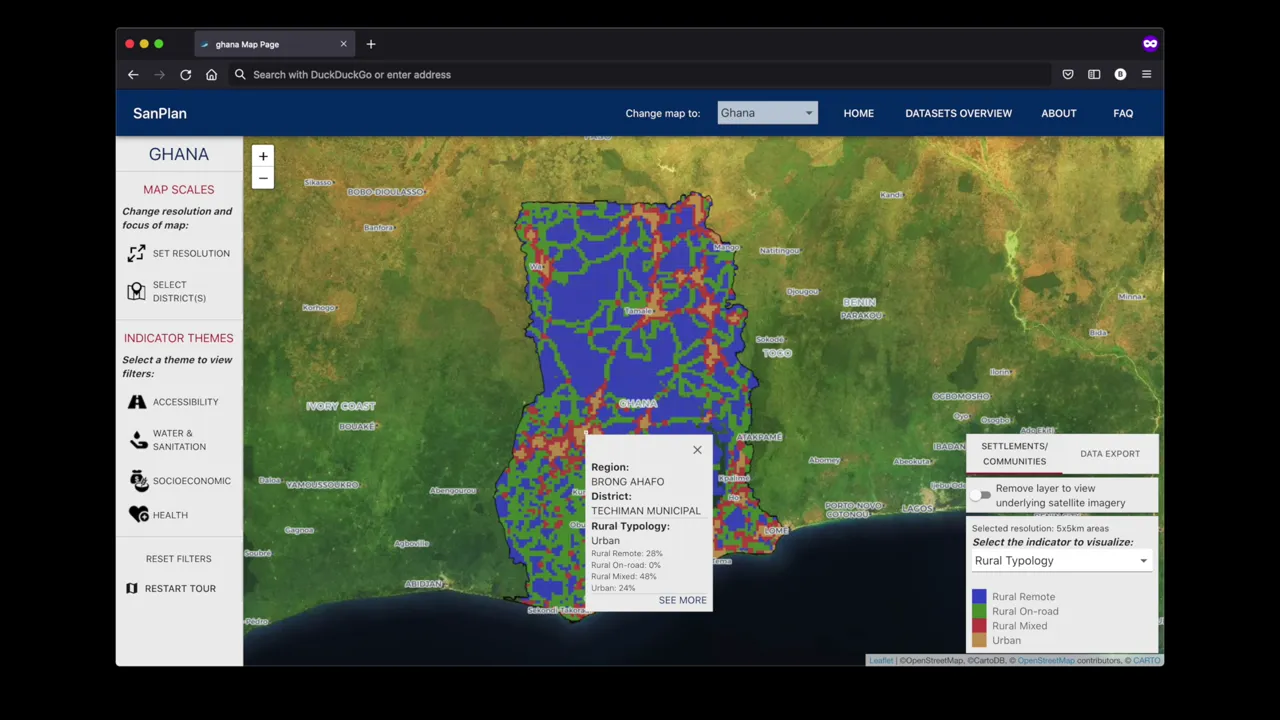Click the private browsing mask icon
This screenshot has height=720, width=1280.
(1150, 44)
